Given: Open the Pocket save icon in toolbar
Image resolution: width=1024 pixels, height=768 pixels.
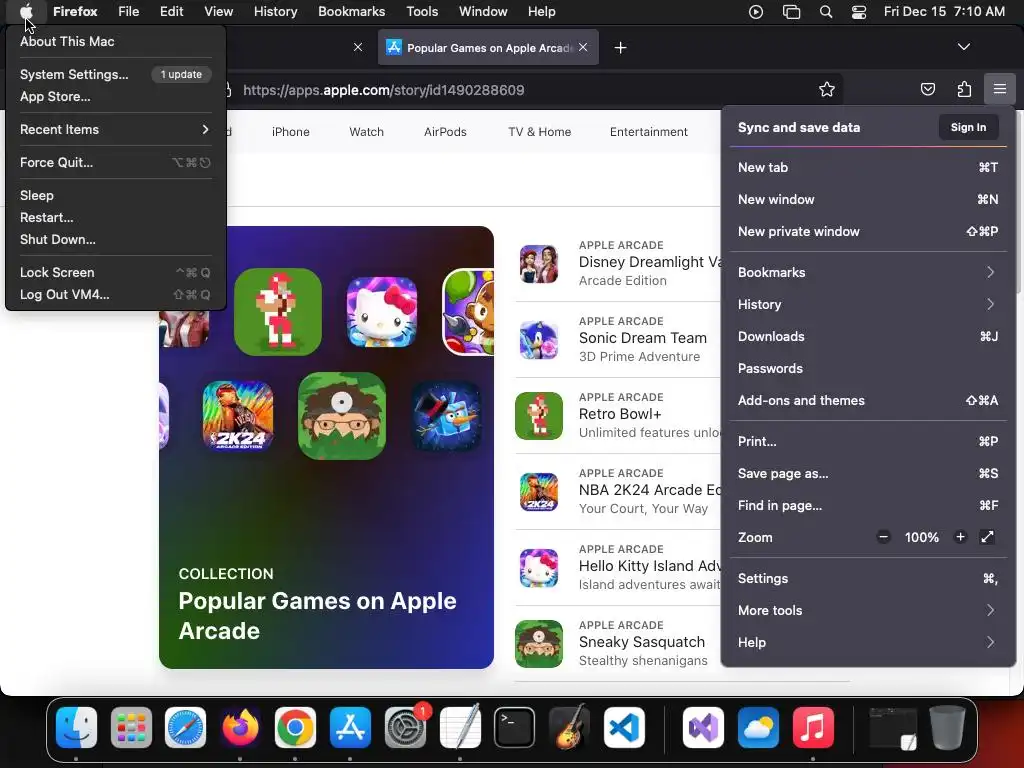Looking at the screenshot, I should click(927, 89).
